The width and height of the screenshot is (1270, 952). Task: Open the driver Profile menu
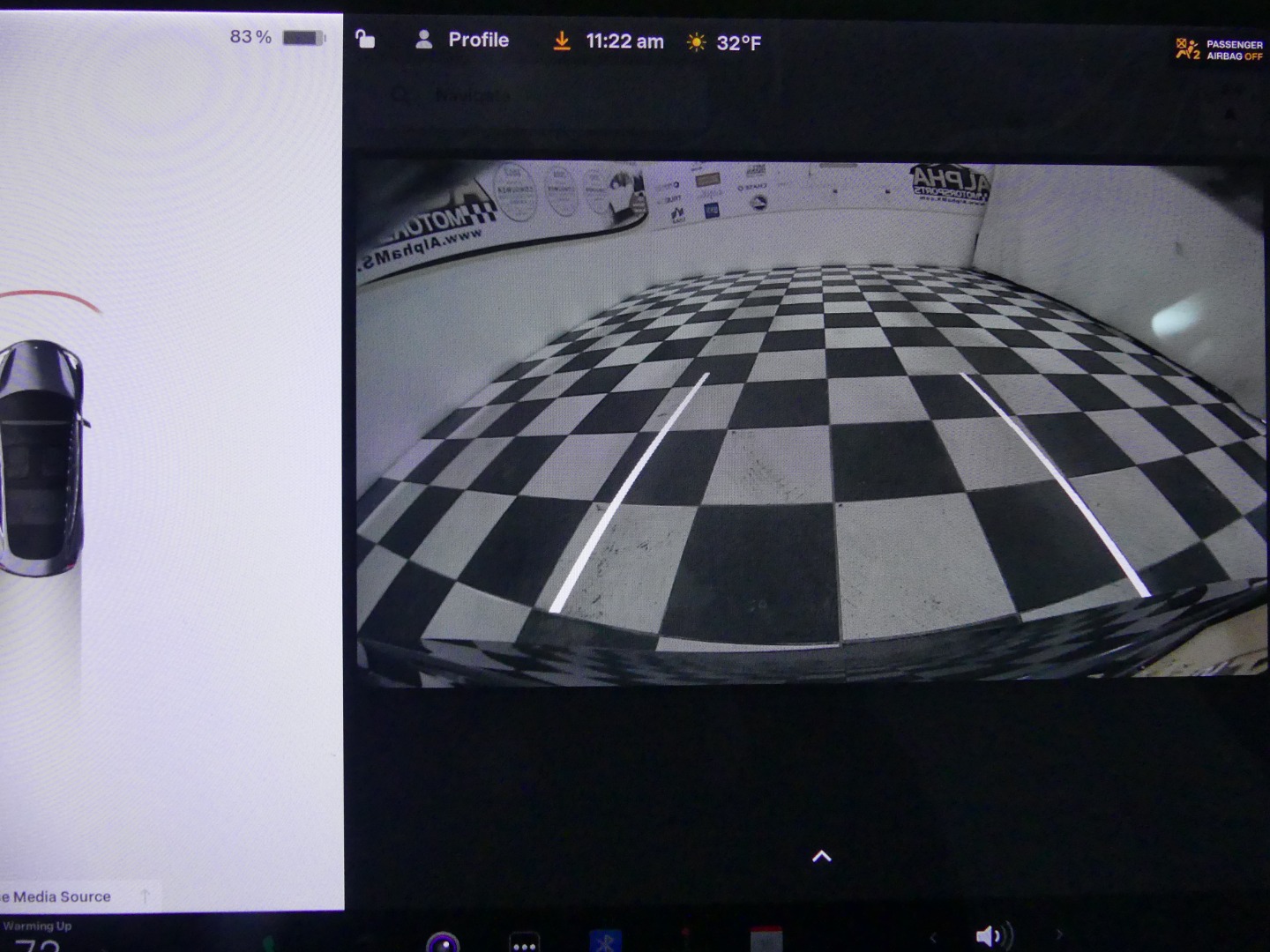pos(477,40)
